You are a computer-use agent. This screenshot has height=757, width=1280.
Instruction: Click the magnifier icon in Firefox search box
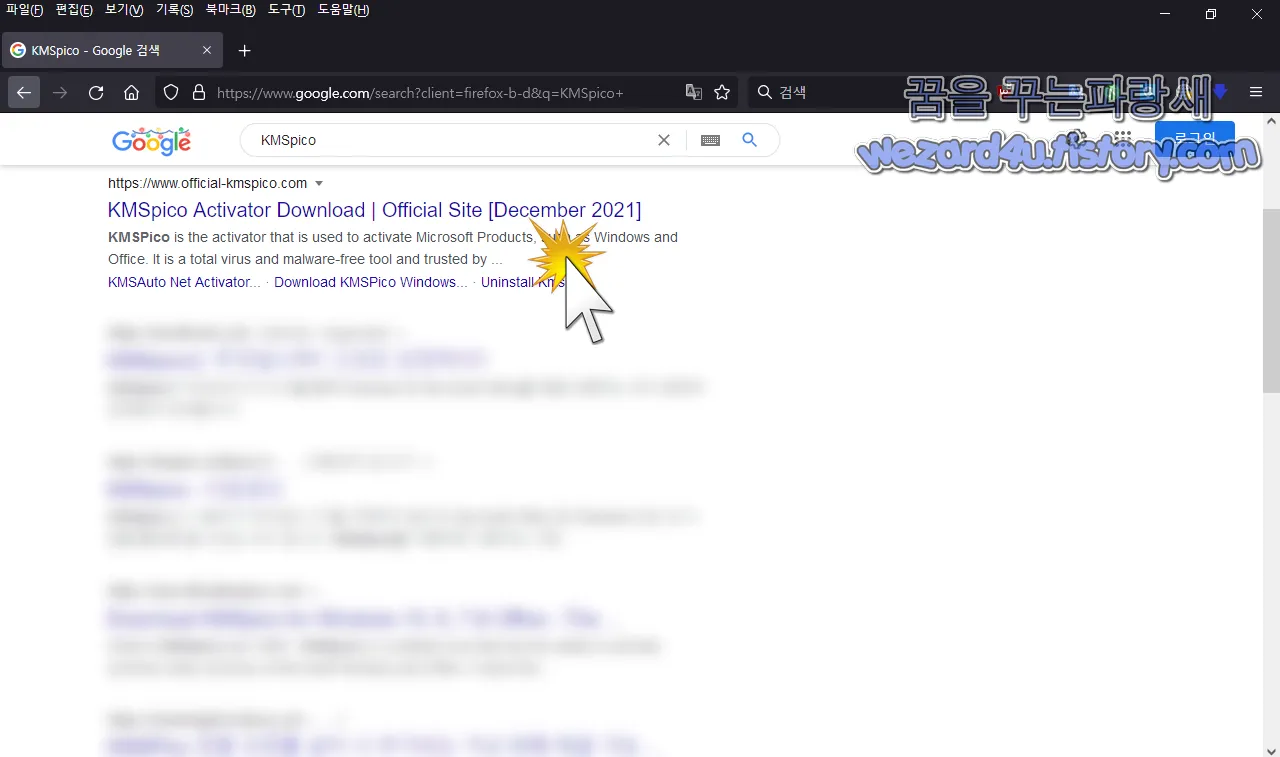[x=765, y=92]
